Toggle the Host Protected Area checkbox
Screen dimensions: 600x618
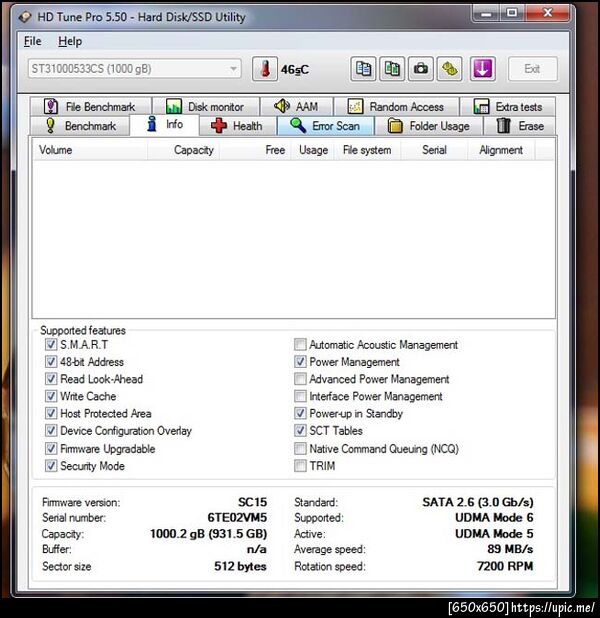tap(51, 413)
